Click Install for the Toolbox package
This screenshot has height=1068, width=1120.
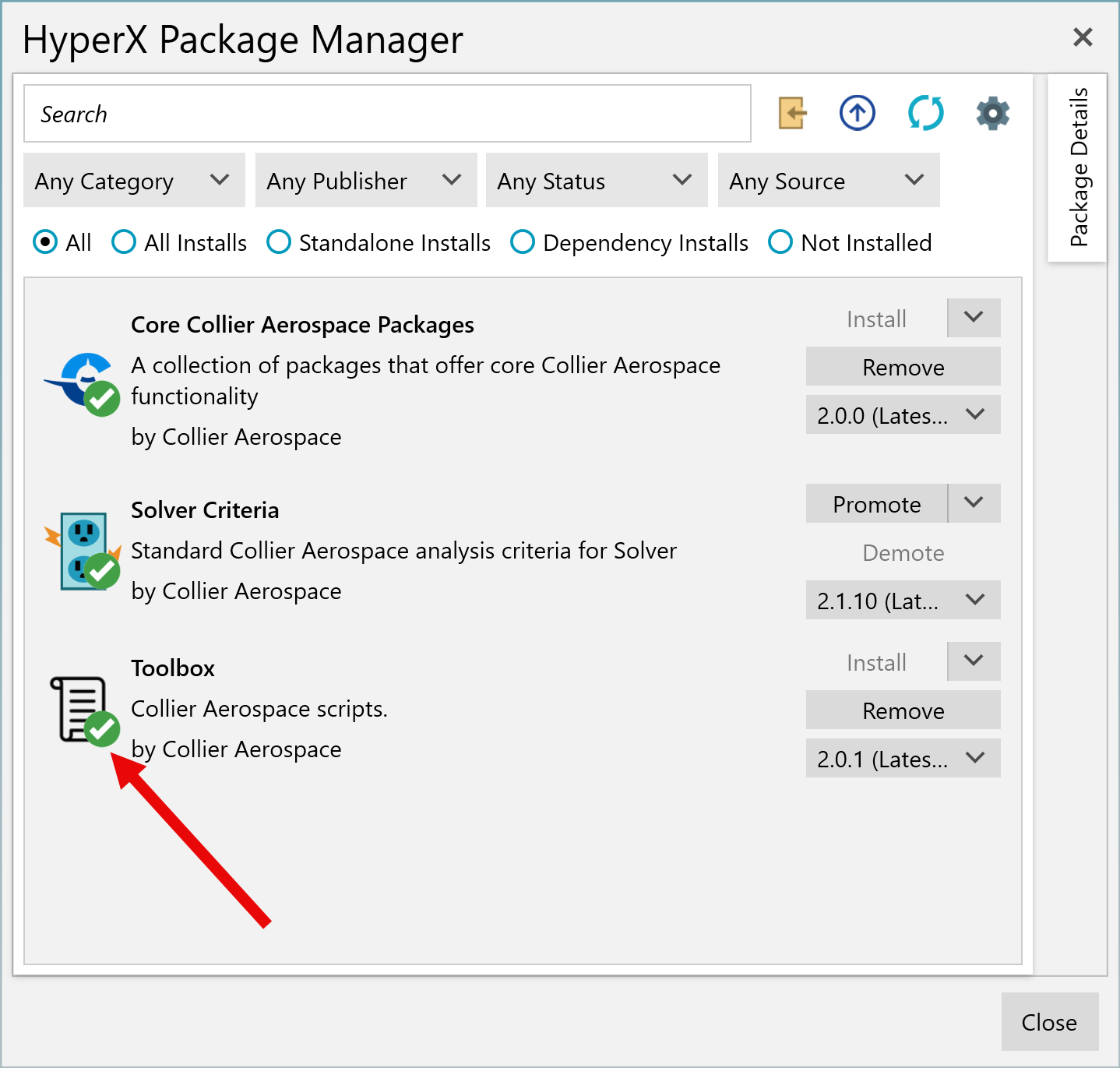[876, 661]
